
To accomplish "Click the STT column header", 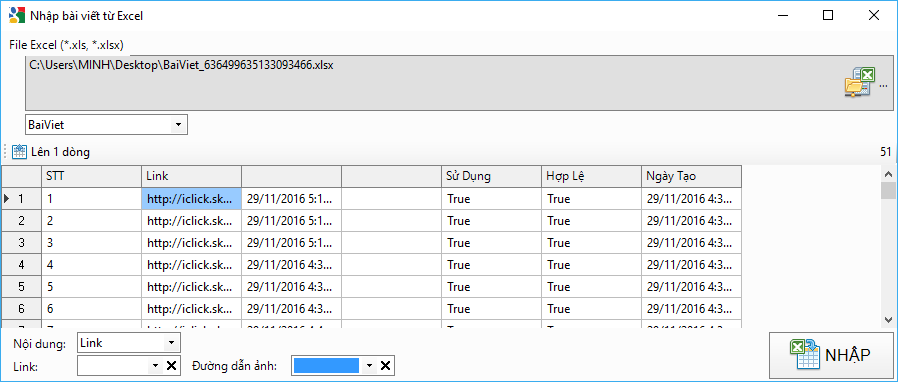I will [92, 176].
